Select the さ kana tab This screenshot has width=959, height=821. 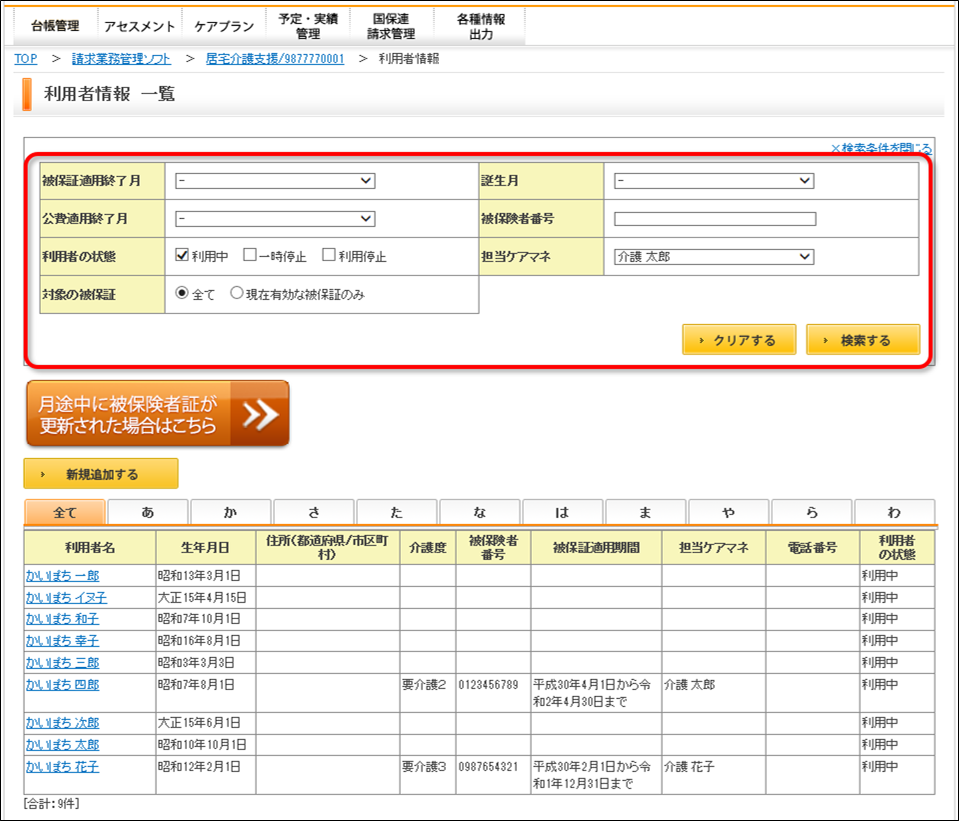tap(314, 512)
